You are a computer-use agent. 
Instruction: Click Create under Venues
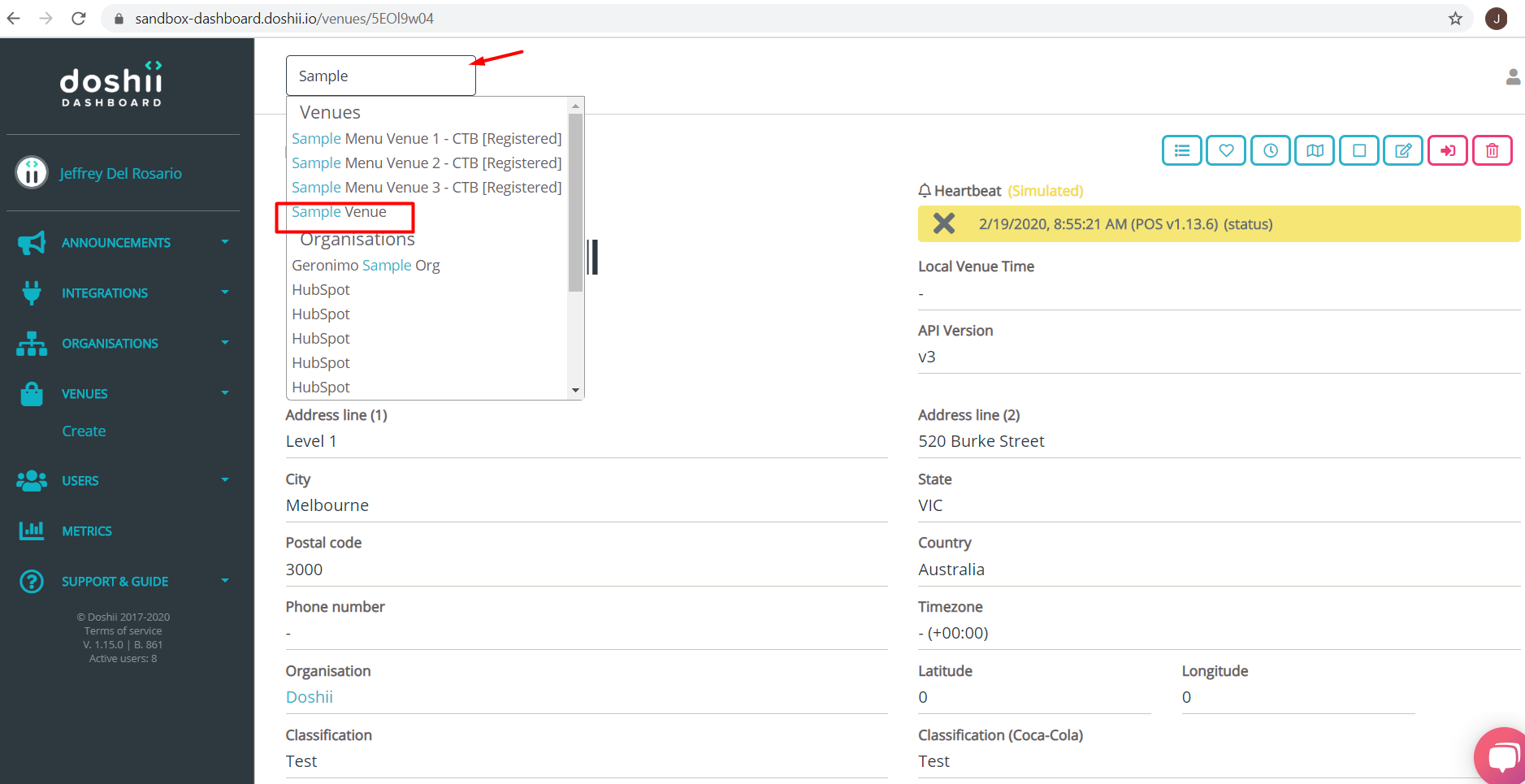pos(84,431)
